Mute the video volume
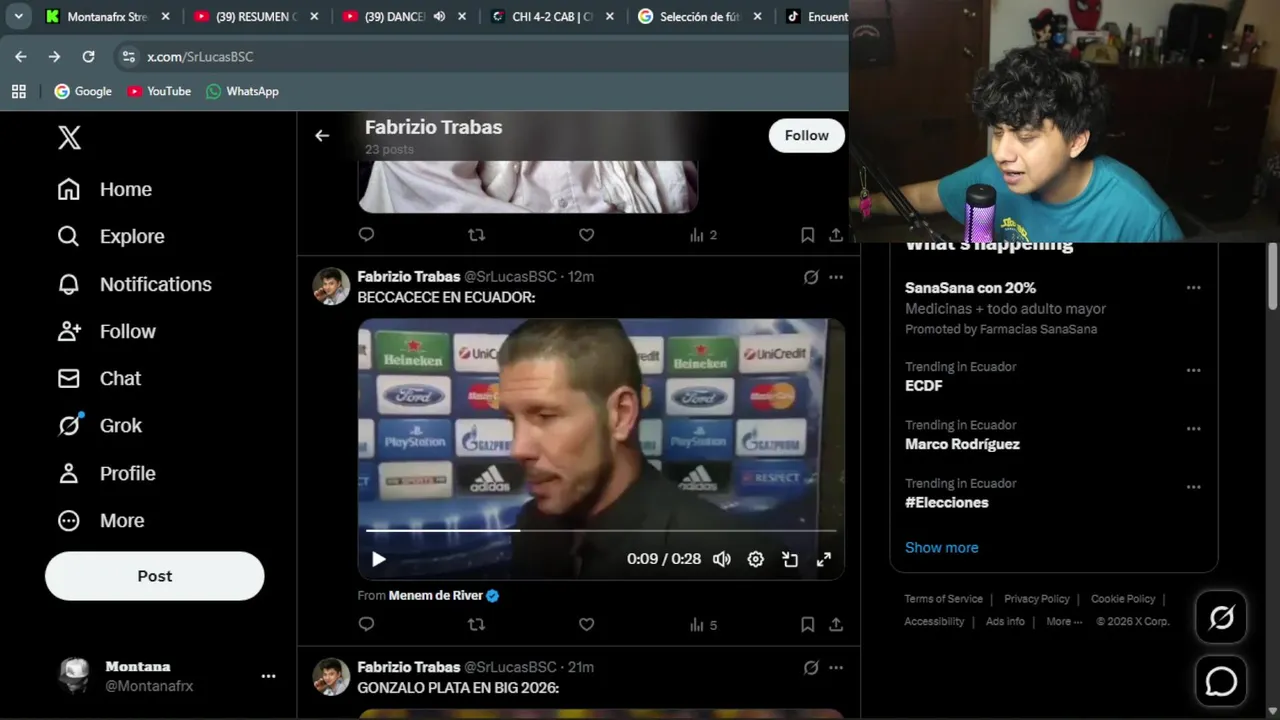 (x=722, y=559)
